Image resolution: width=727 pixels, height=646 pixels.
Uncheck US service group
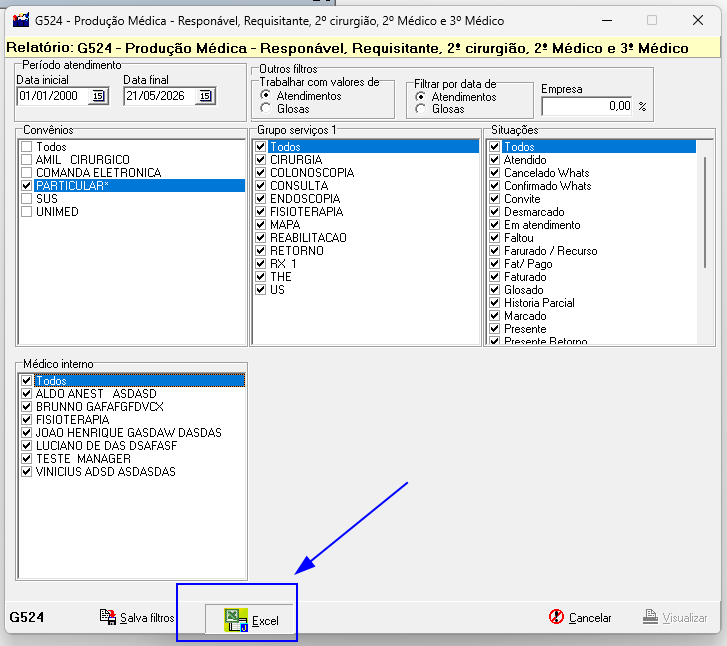pos(261,289)
